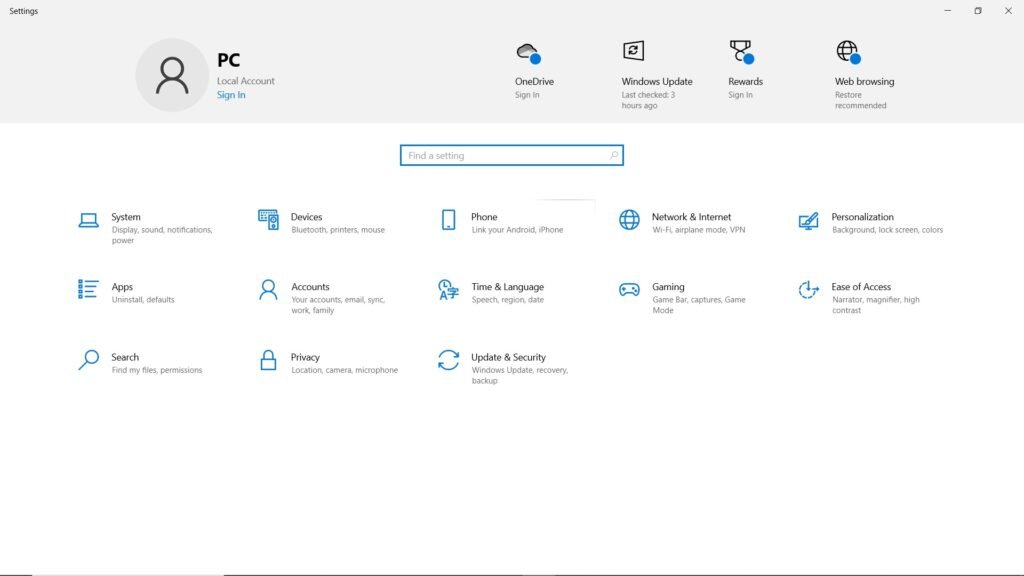
Task: Check the Windows Update status tile
Action: 656,75
